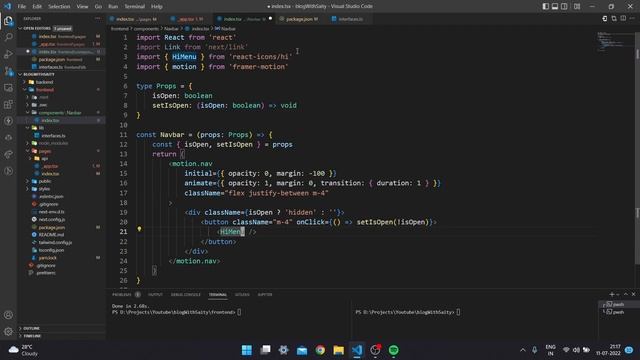Expand the Outline section
This screenshot has height=360, width=640.
[31, 328]
